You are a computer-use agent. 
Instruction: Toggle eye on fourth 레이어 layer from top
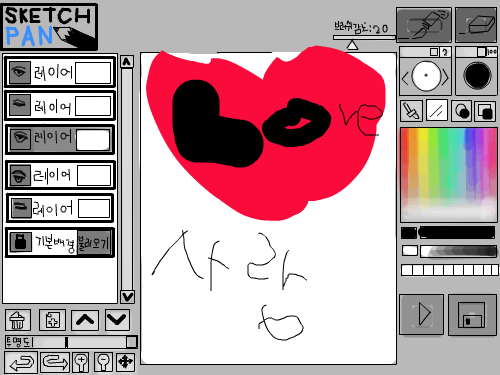(20, 175)
